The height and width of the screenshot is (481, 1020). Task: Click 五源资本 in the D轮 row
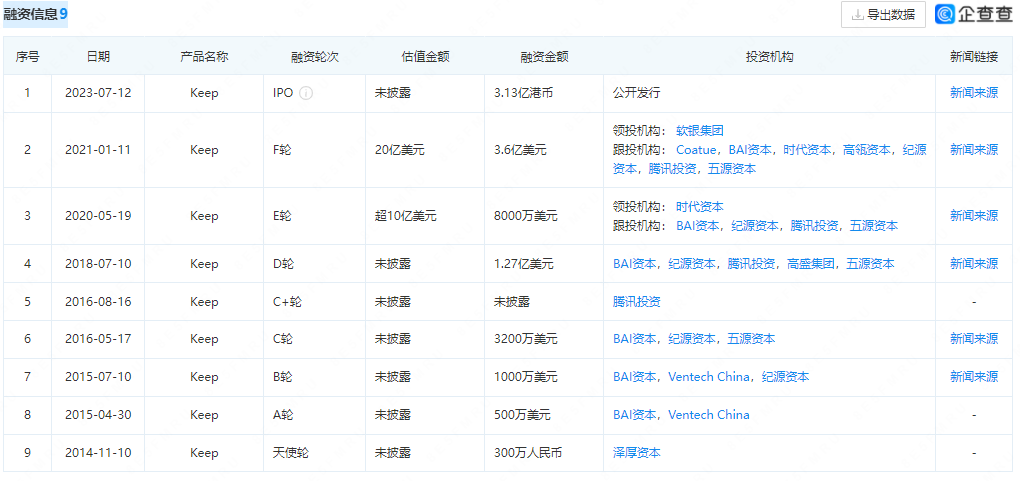click(870, 264)
